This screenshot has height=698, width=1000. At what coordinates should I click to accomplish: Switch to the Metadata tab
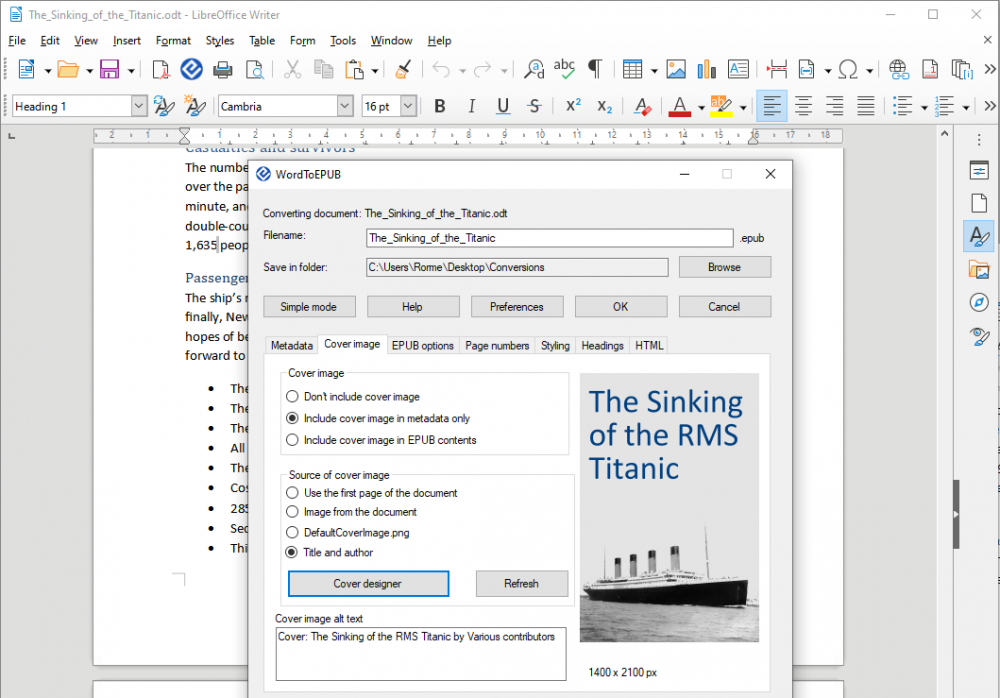pyautogui.click(x=291, y=345)
